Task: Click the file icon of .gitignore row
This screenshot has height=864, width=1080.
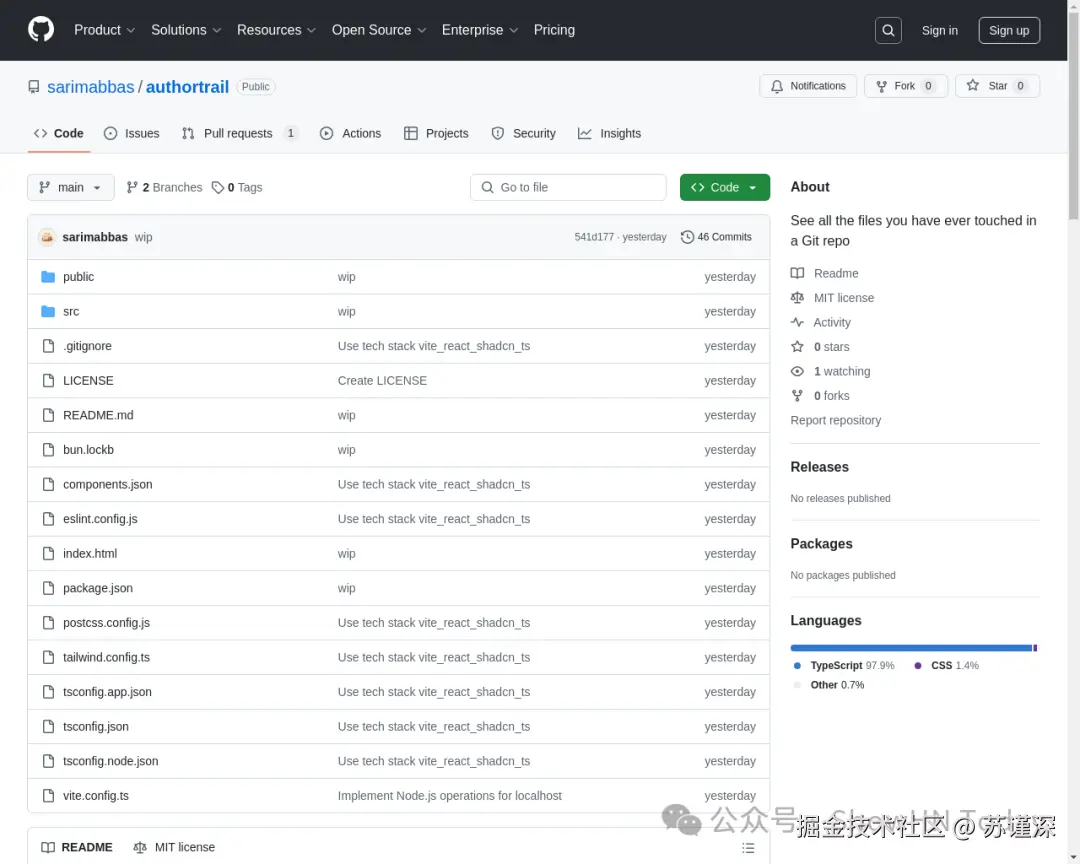Action: tap(48, 346)
